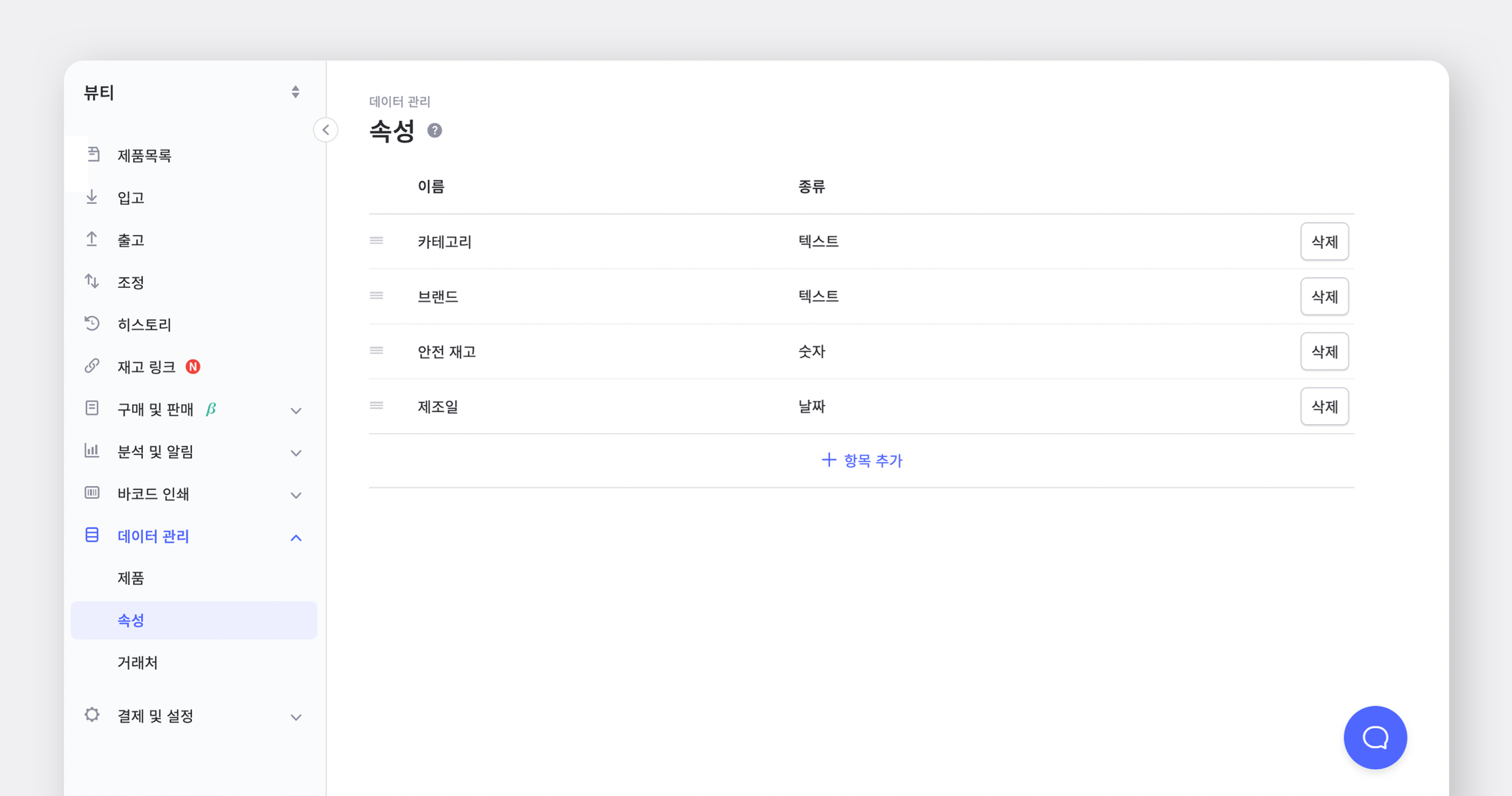
Task: Click the 종류 column header
Action: pos(812,187)
